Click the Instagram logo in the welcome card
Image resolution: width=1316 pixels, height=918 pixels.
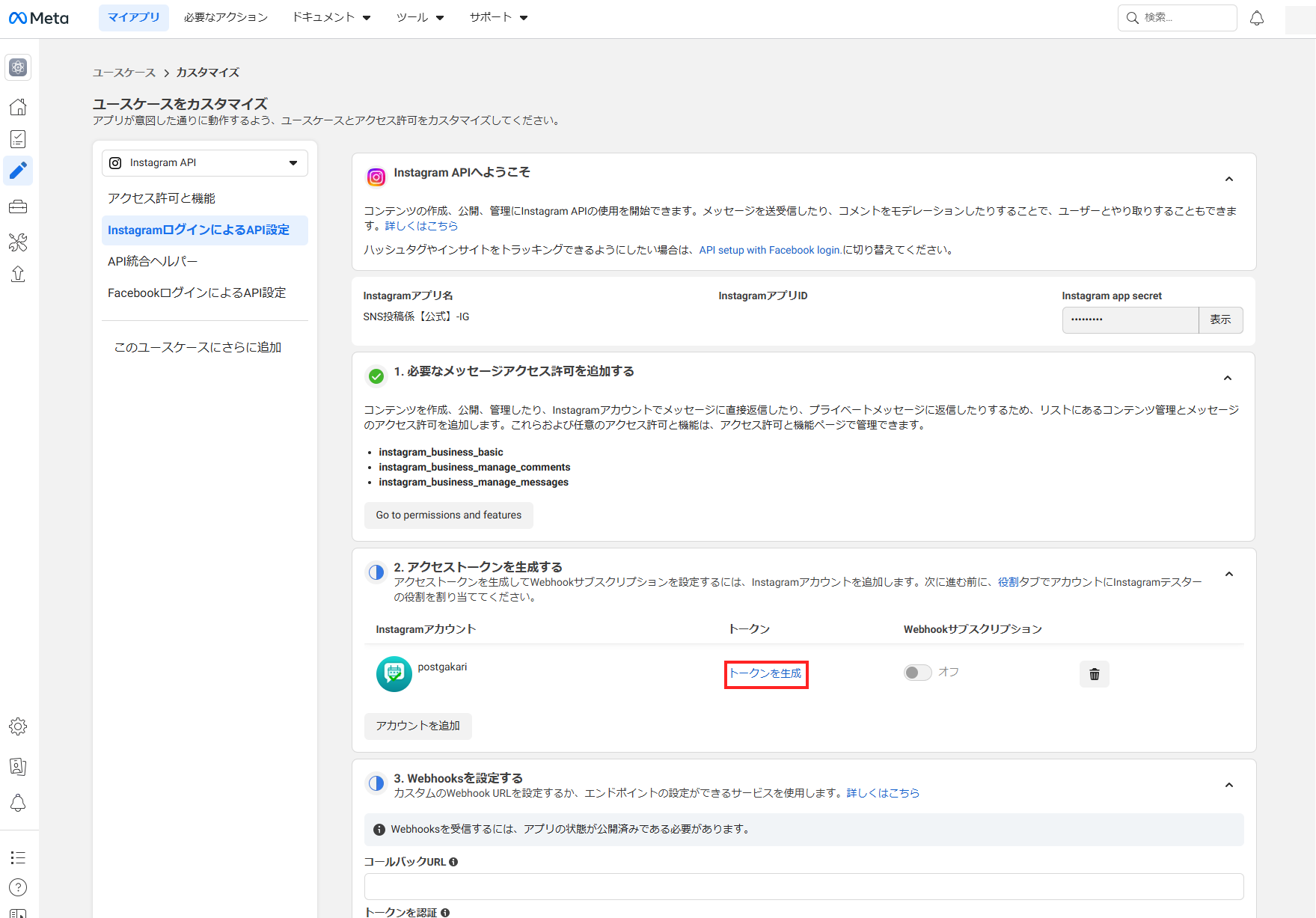tap(376, 177)
